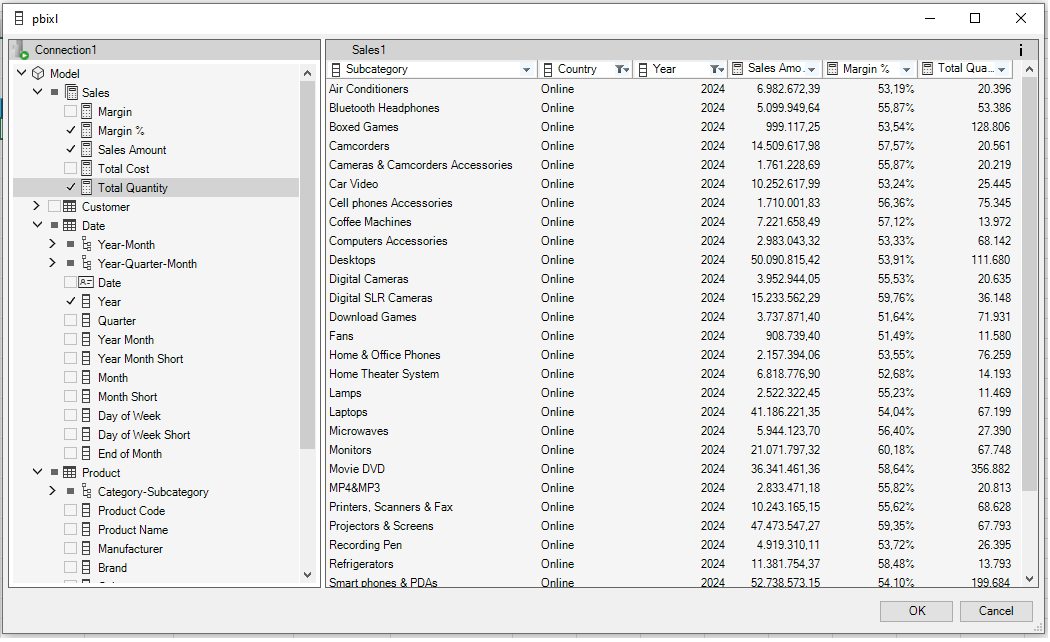
Task: Click the hierarchy icon beside Year-Quarter-Month
Action: tap(85, 263)
